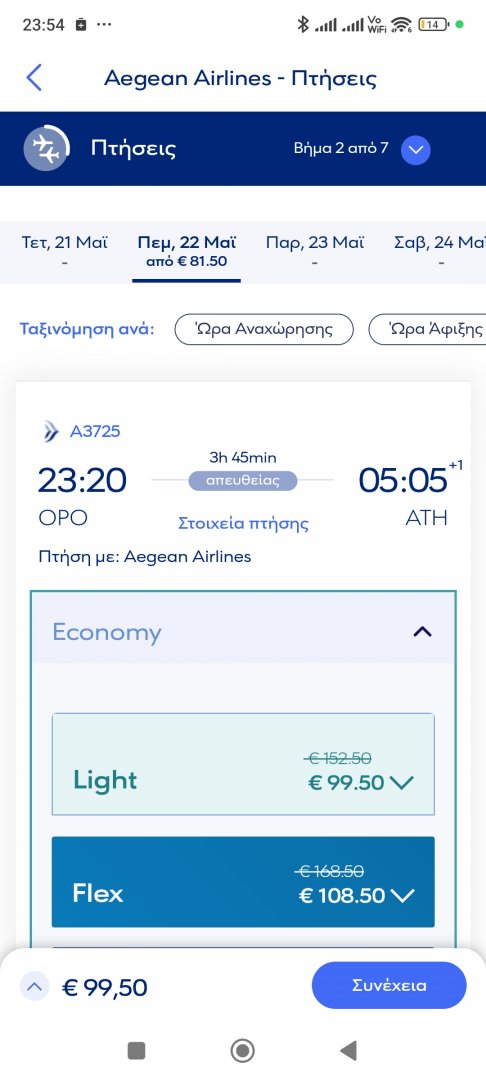Tap the flights airplane circle icon
Screen dimensions: 486x1080
pyautogui.click(x=47, y=148)
